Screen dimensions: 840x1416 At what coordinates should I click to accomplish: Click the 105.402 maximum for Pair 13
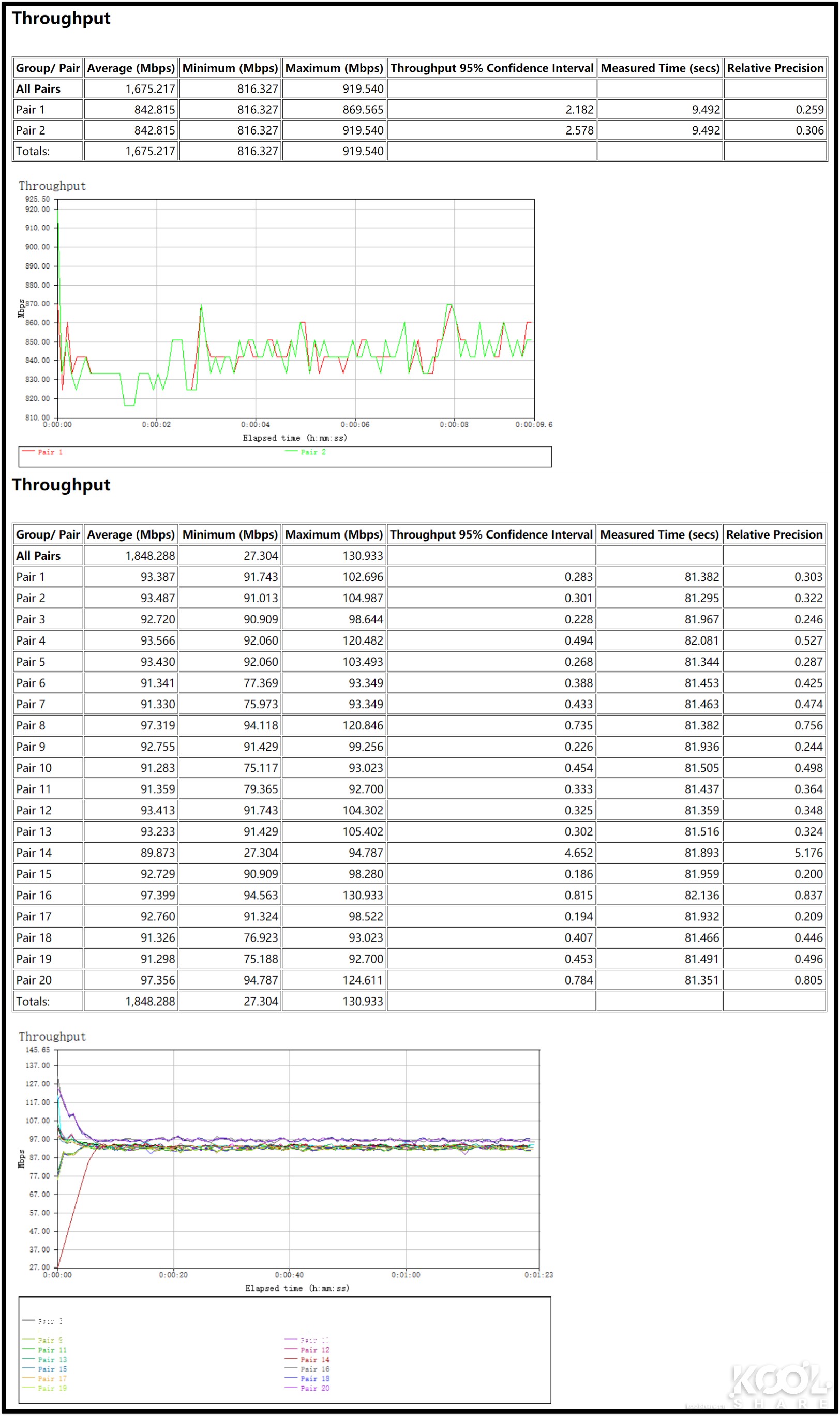[363, 832]
